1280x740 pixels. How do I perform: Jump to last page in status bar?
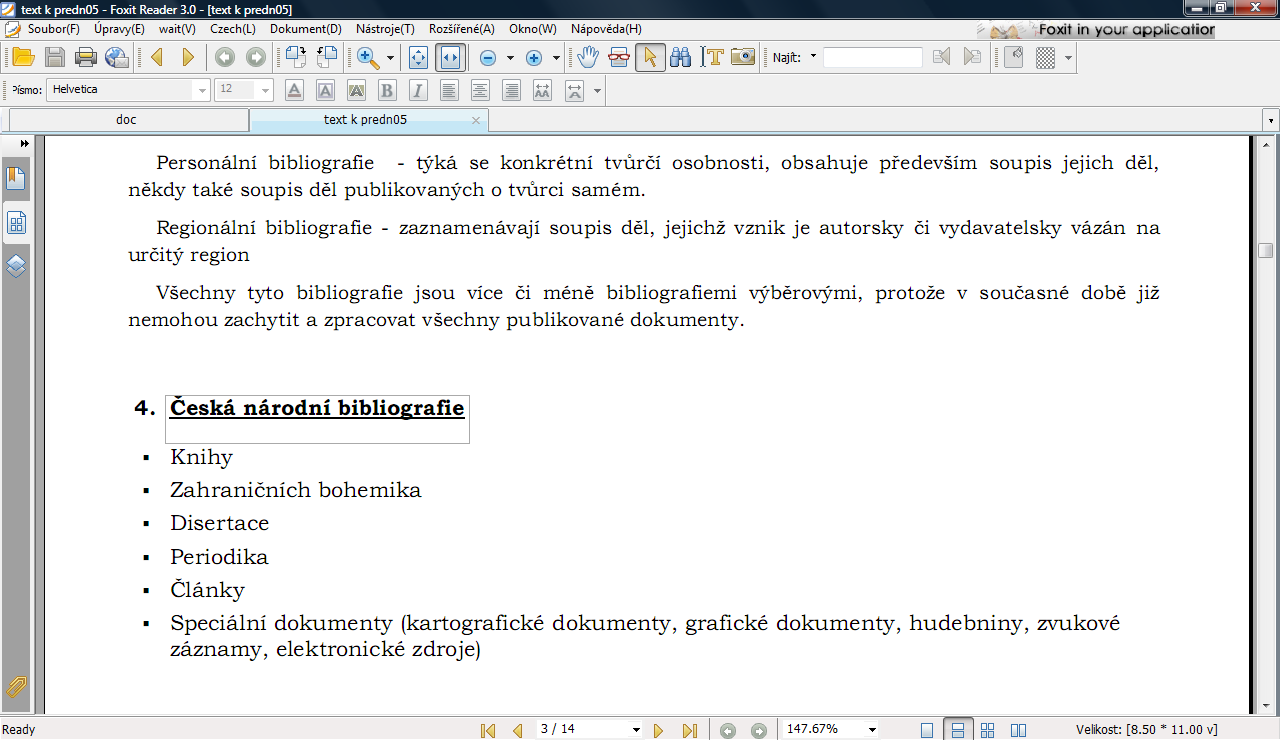click(x=689, y=730)
